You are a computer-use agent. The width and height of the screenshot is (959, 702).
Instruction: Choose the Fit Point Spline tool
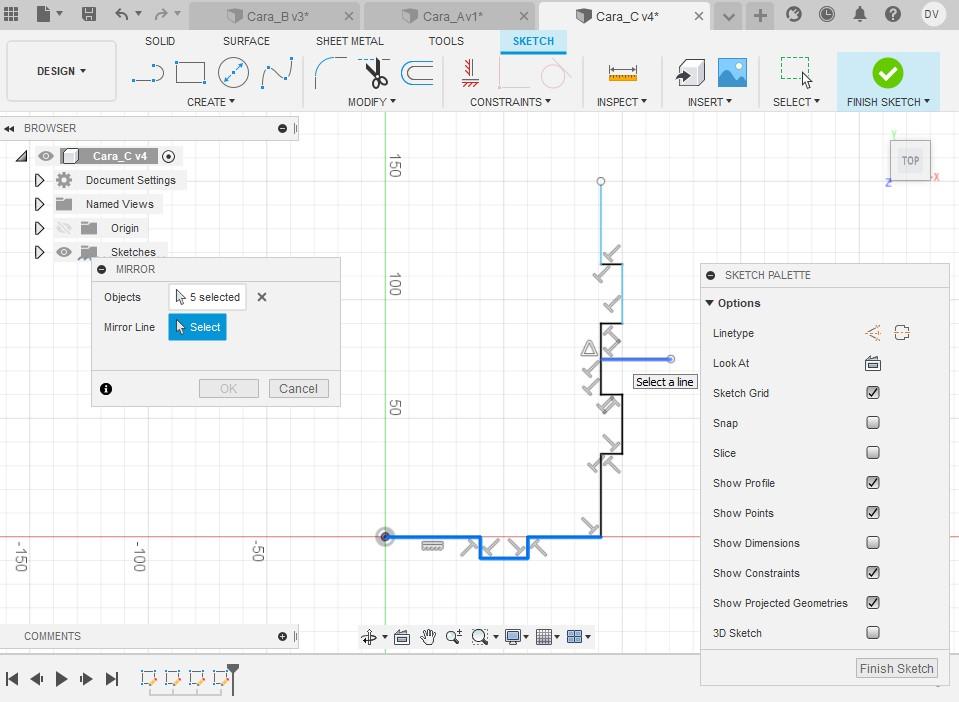tap(276, 73)
